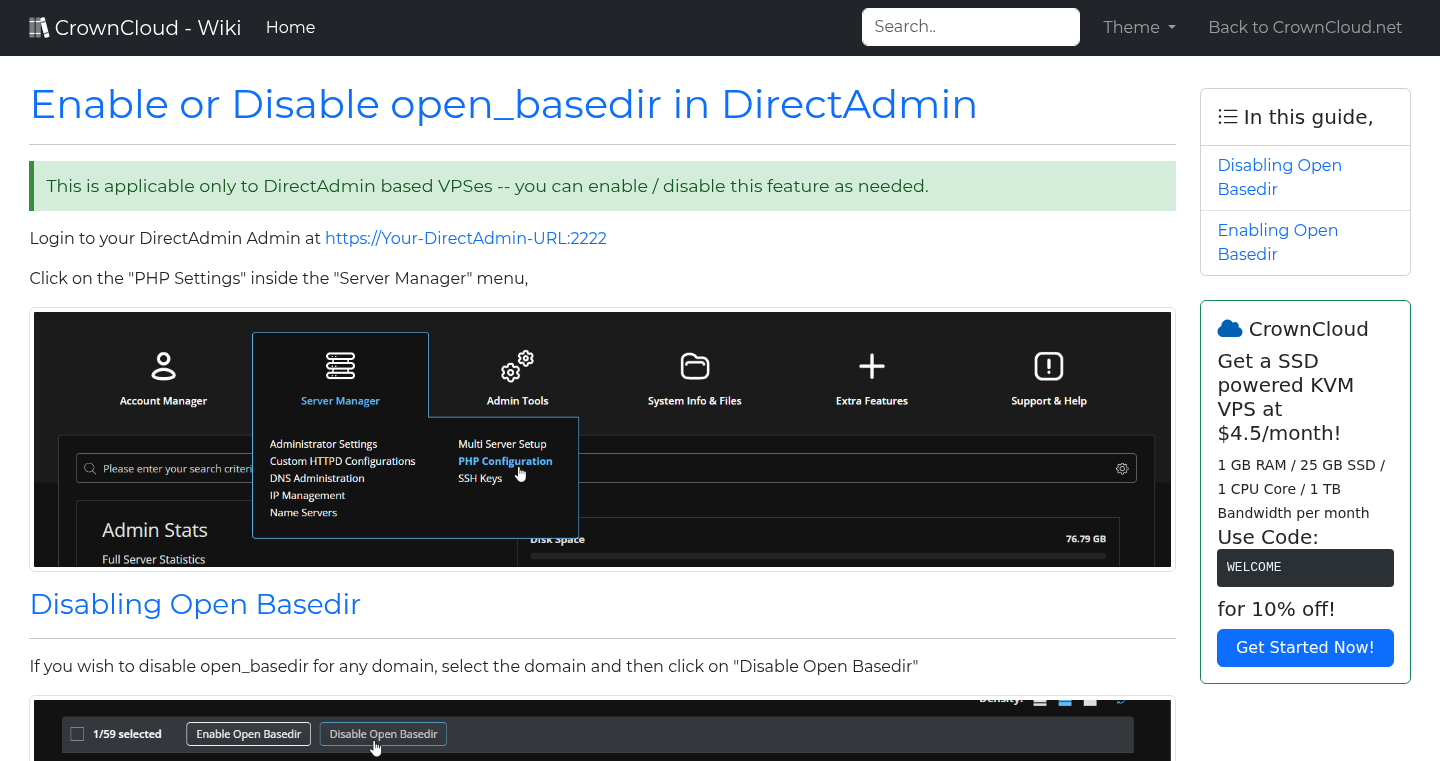Open Admin Tools via its gears icon
1440x761 pixels.
[517, 367]
